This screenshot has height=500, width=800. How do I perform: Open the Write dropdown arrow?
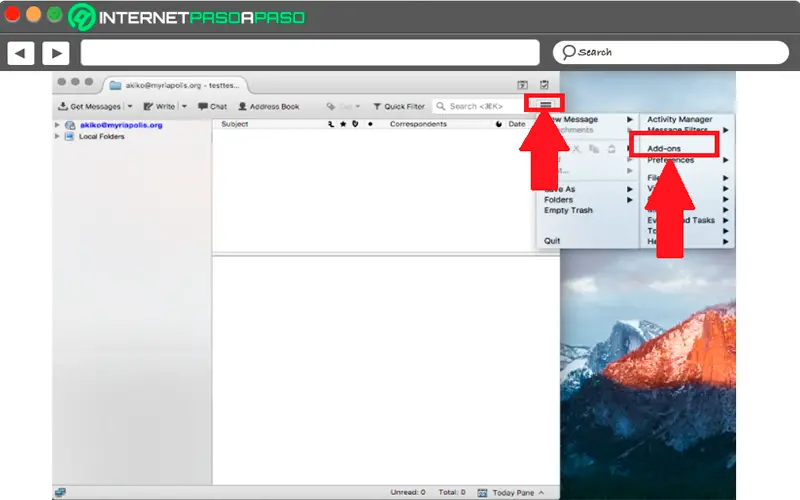click(184, 106)
